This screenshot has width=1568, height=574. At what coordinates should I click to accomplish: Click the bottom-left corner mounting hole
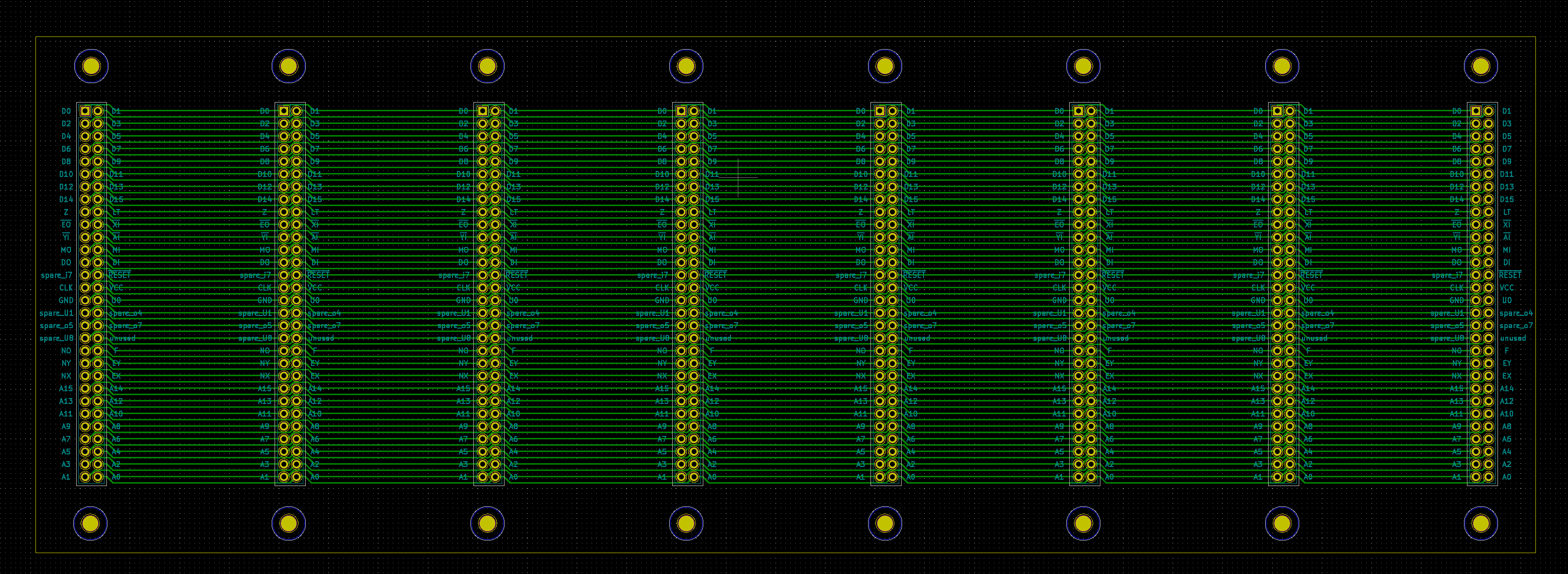tap(90, 523)
